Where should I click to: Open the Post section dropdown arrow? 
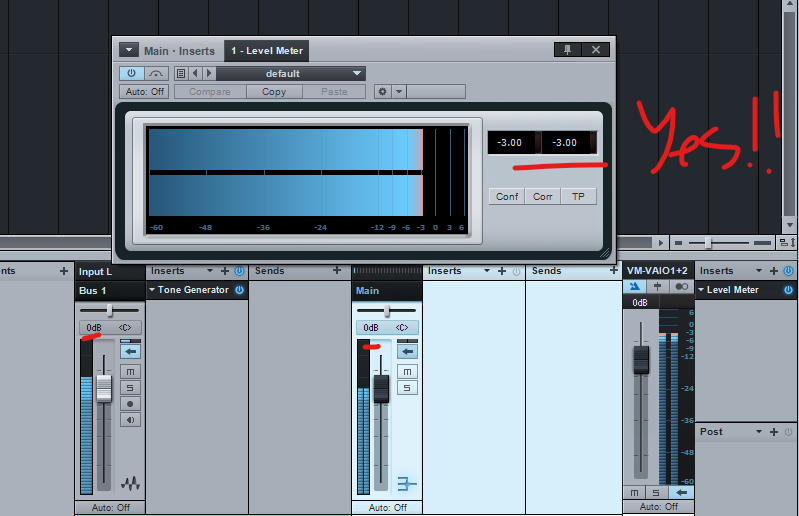(759, 432)
